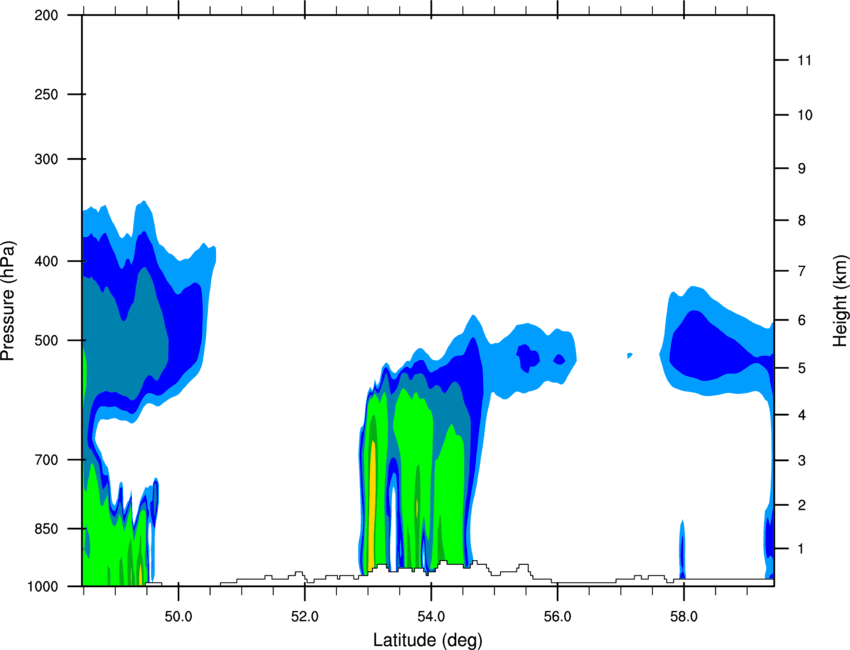This screenshot has height=650, width=850.
Task: Select the 300 pressure tick label
Action: click(x=46, y=159)
